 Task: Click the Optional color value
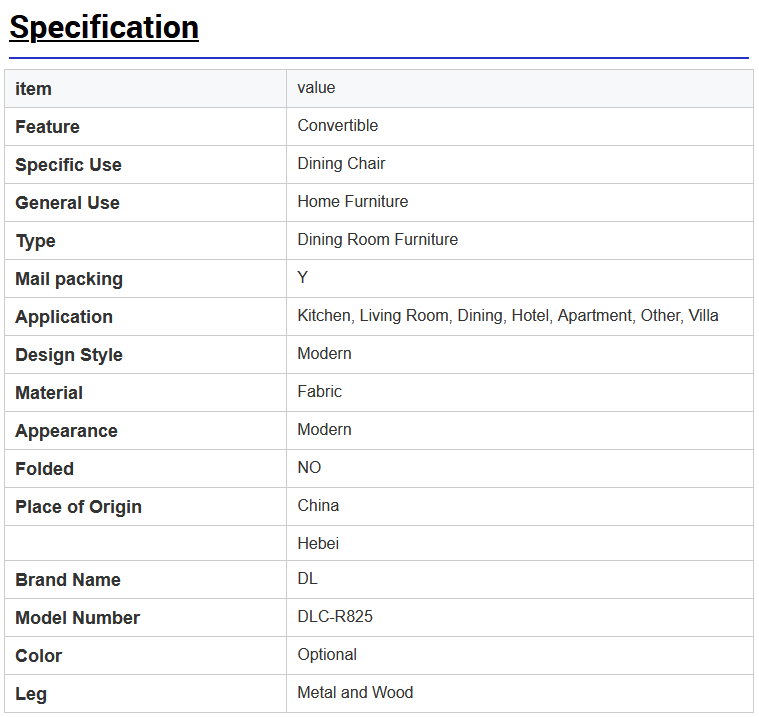point(327,655)
